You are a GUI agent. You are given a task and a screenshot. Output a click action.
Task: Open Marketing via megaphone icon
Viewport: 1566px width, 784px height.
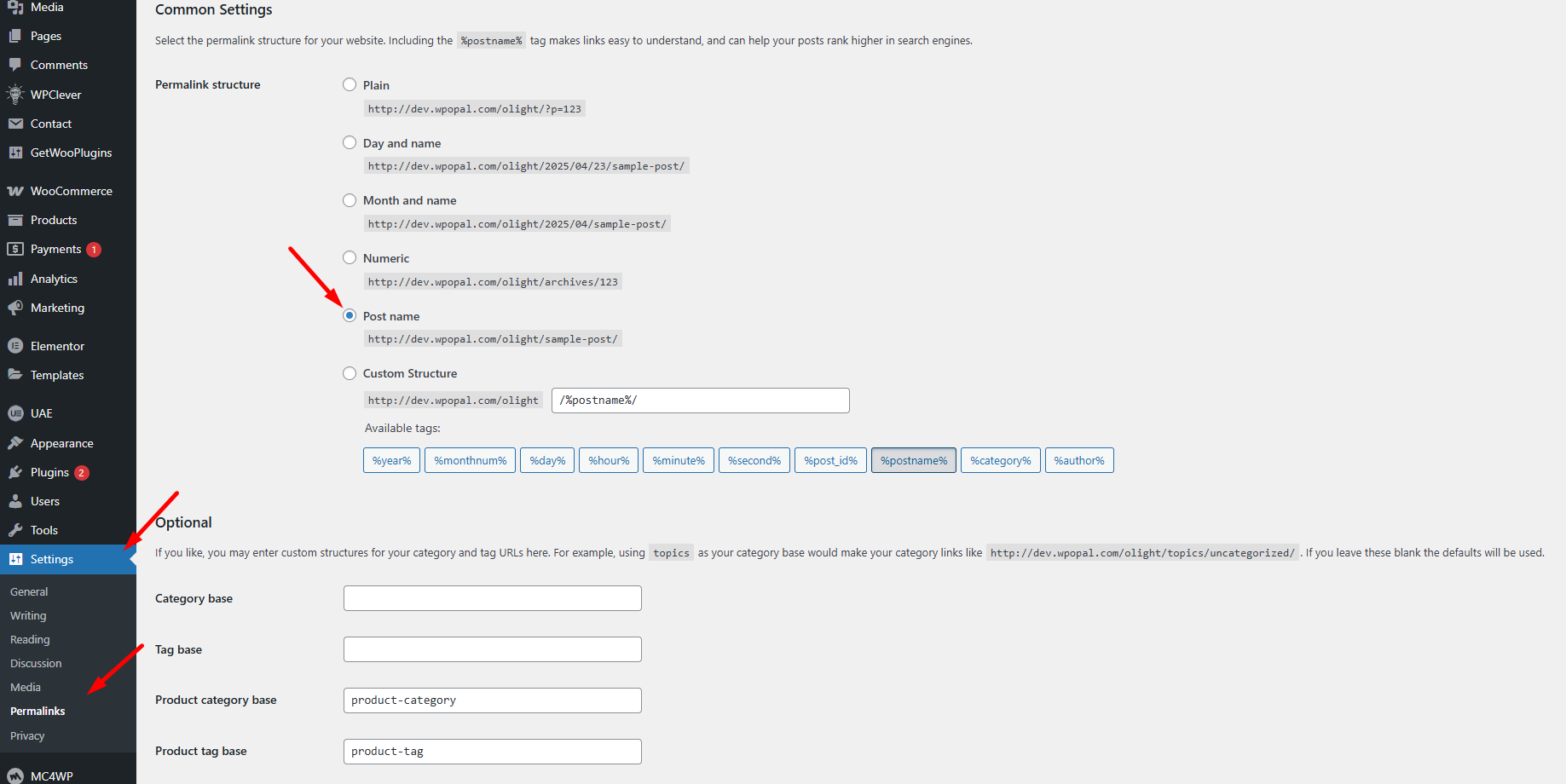(15, 308)
